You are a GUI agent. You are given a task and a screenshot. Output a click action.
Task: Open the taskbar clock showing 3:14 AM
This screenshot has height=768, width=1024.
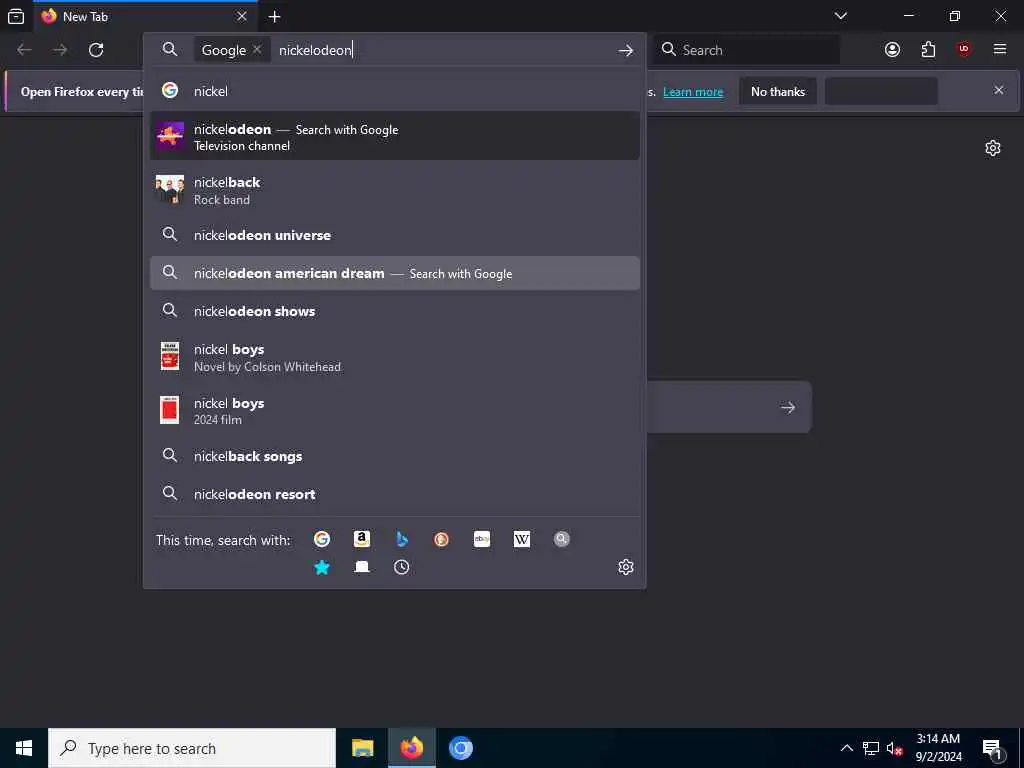[938, 748]
